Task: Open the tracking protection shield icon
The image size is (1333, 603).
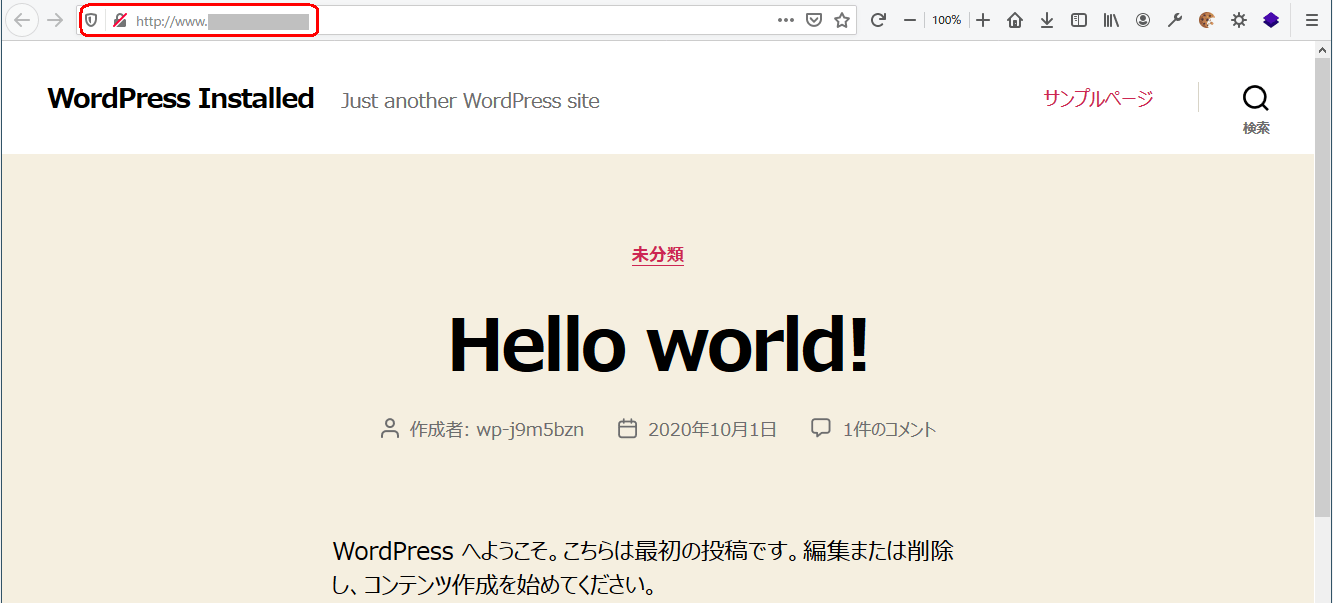Action: pyautogui.click(x=91, y=20)
